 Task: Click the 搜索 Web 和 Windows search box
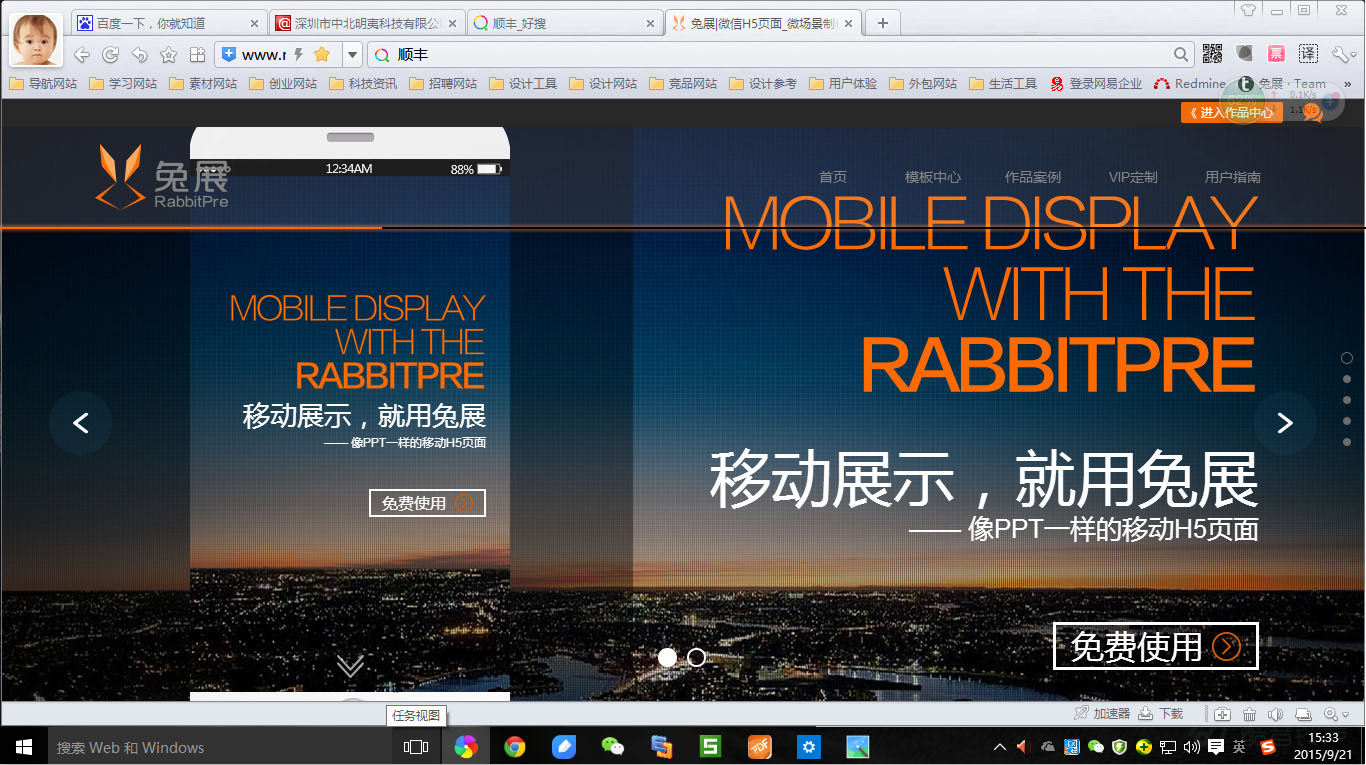coord(217,747)
